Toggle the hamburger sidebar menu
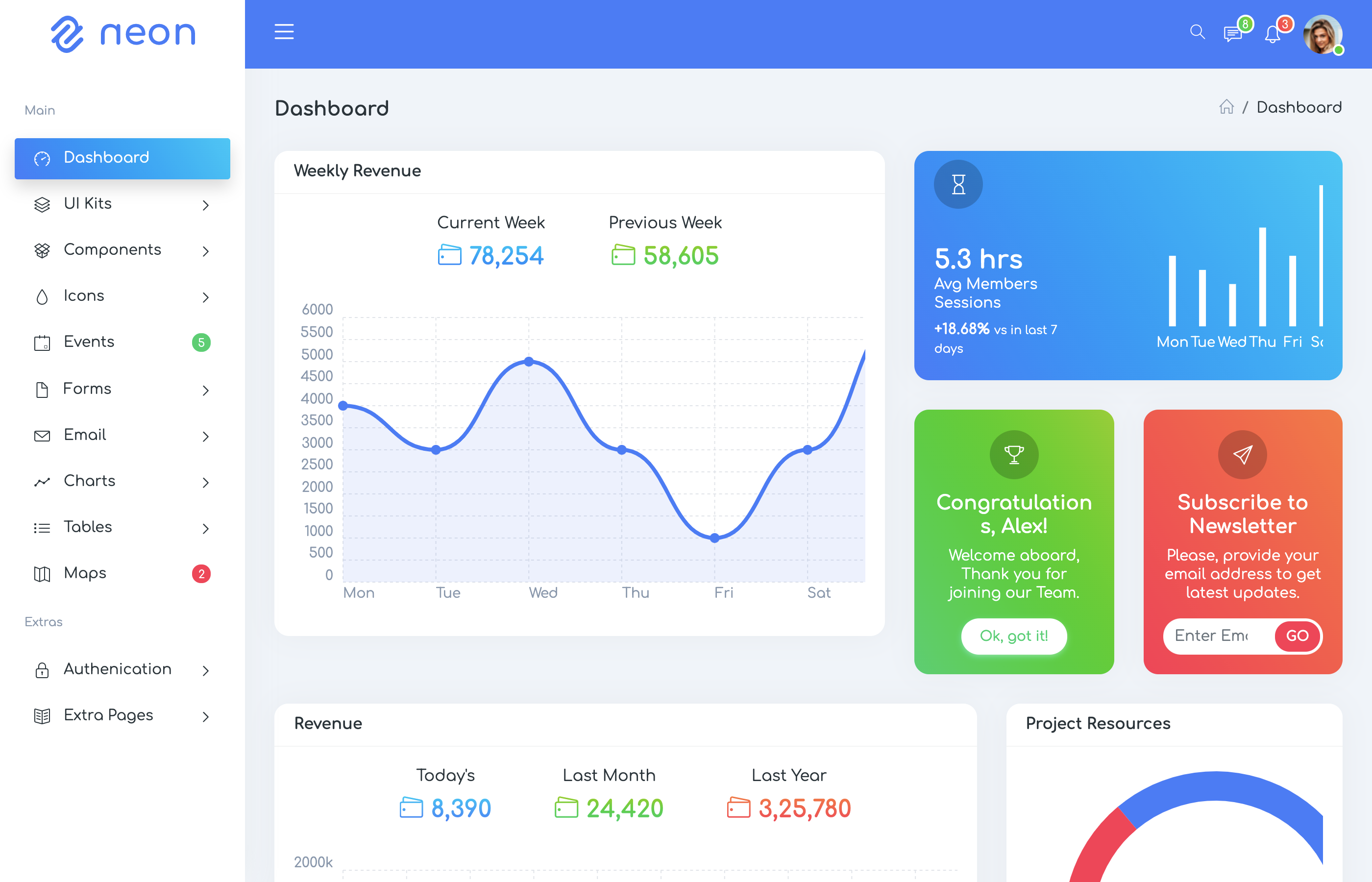Image resolution: width=1372 pixels, height=882 pixels. (x=284, y=32)
